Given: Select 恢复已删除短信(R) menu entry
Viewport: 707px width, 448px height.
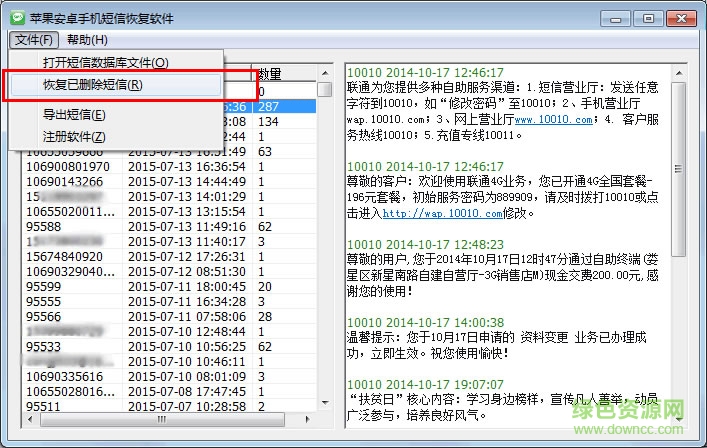Looking at the screenshot, I should 116,85.
